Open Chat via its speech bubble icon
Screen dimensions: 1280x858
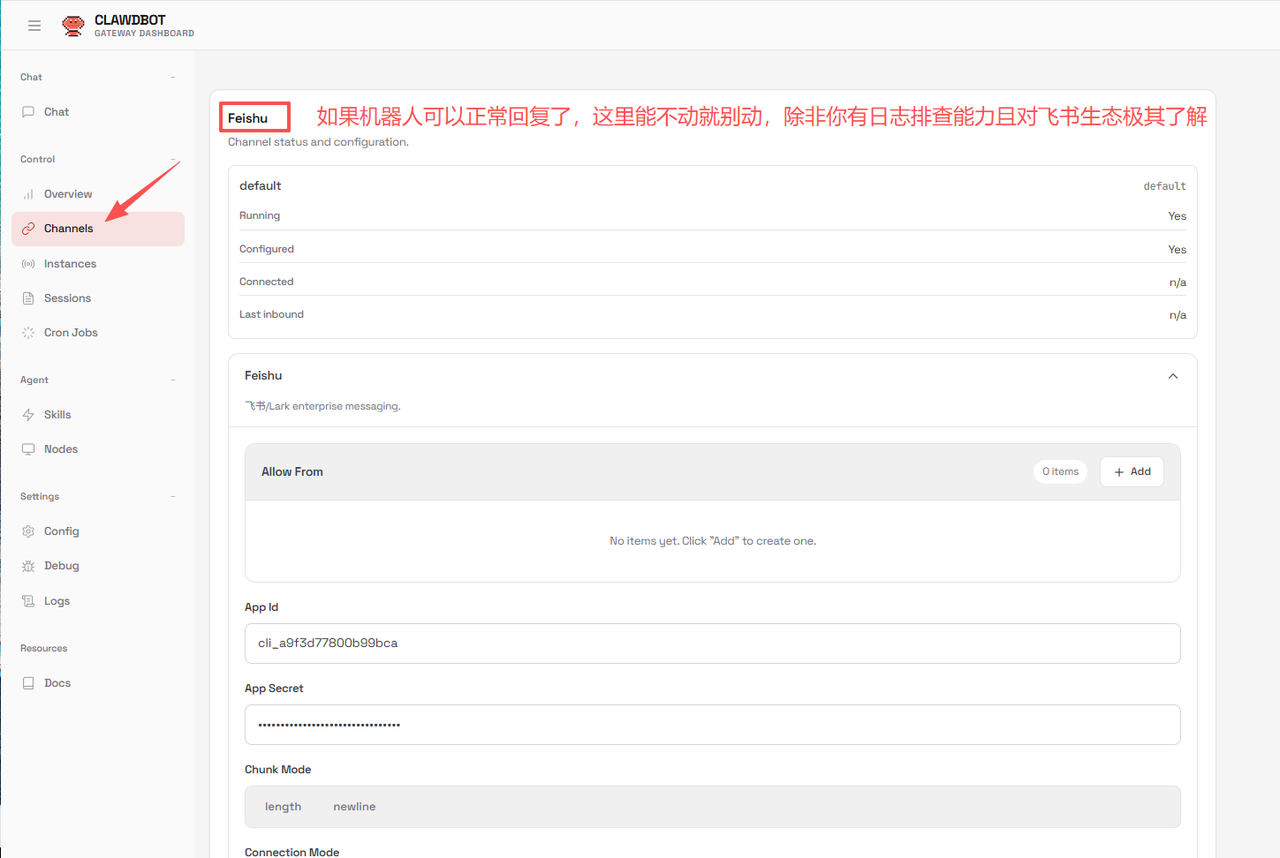click(28, 112)
